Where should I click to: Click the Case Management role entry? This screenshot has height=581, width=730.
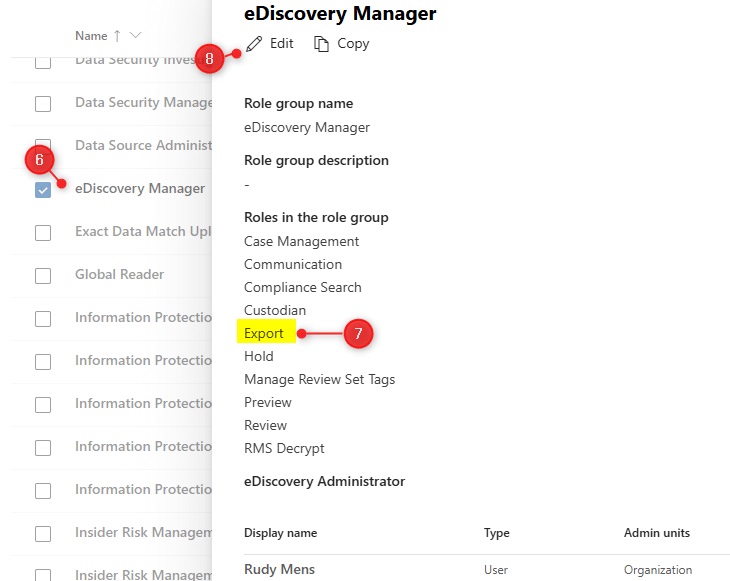tap(301, 241)
